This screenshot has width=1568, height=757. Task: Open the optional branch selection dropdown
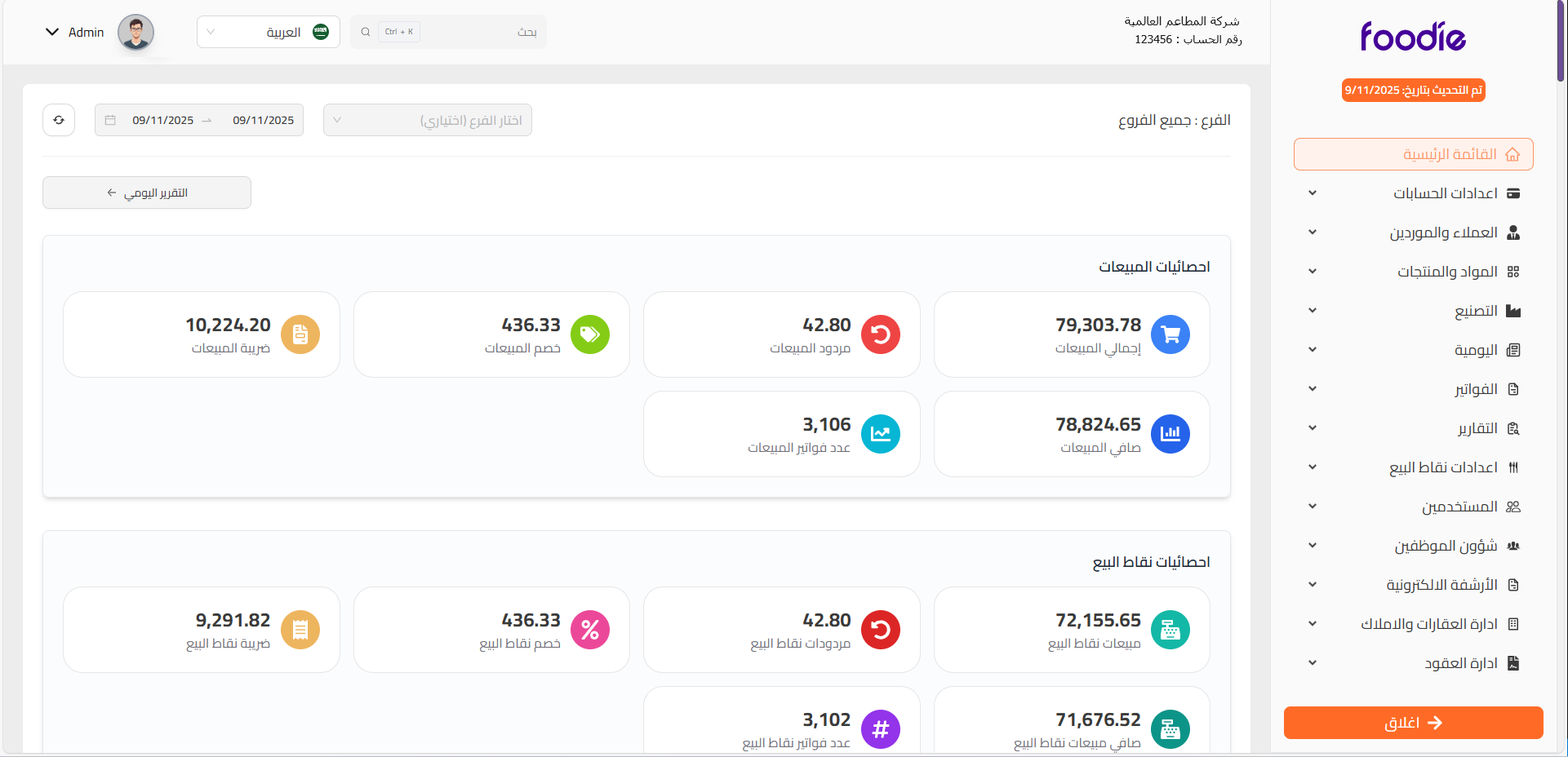click(x=427, y=120)
